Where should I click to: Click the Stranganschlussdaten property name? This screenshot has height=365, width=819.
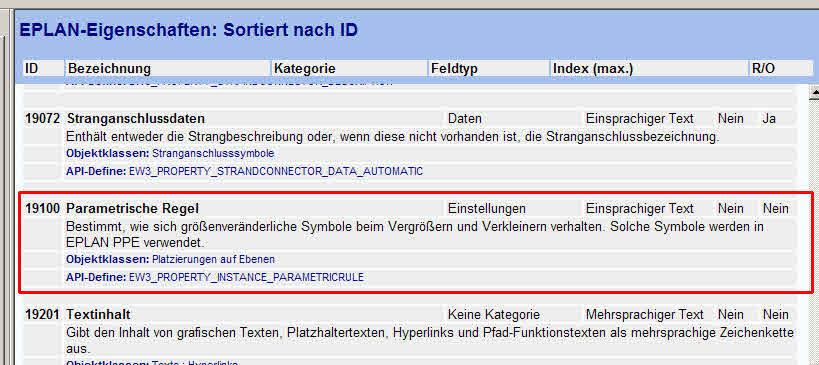click(x=136, y=119)
